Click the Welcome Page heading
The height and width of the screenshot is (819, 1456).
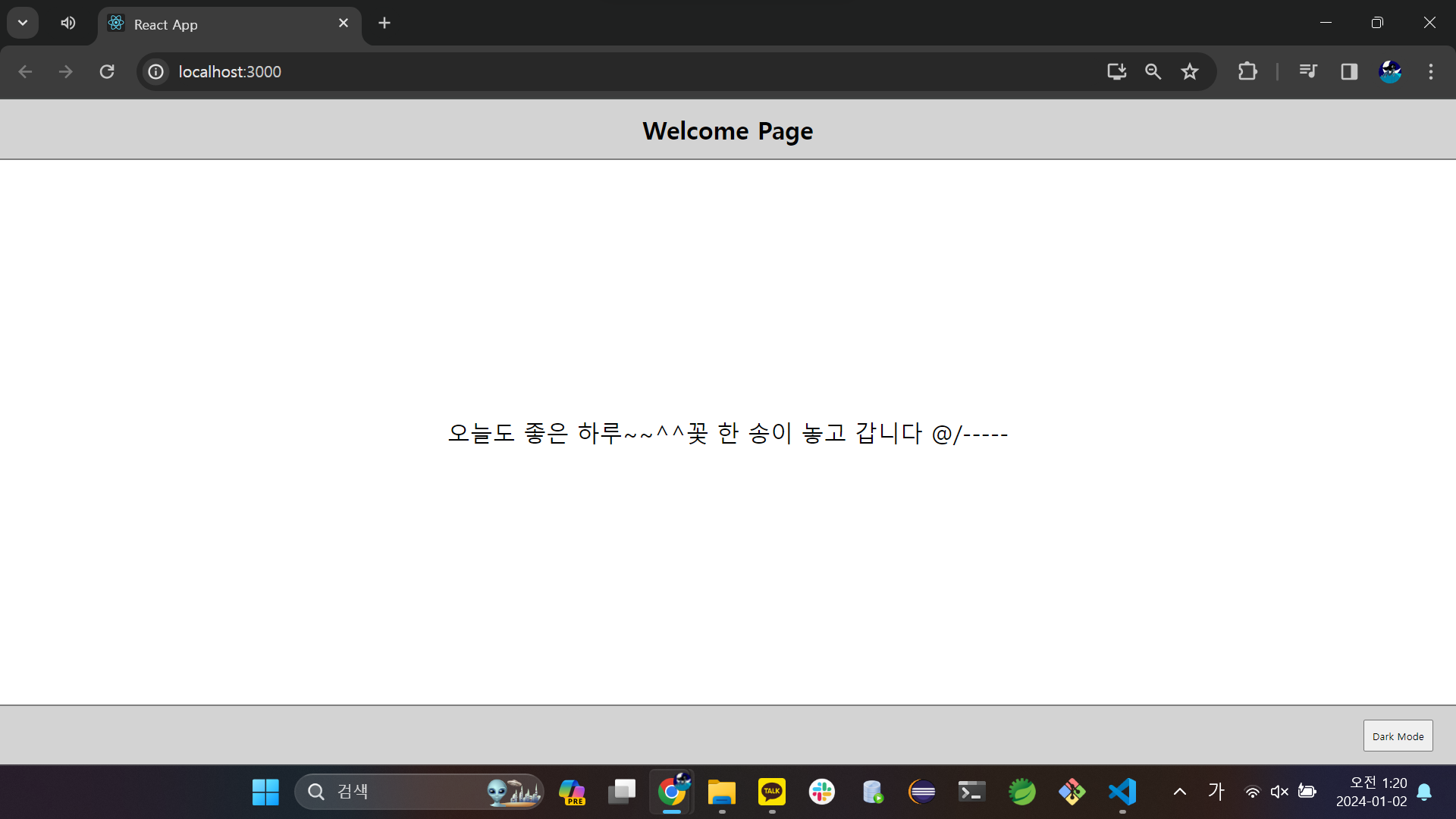point(727,130)
